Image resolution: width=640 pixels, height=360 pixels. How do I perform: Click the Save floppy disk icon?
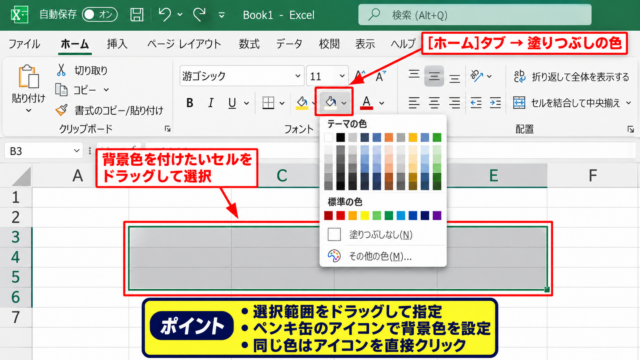click(x=137, y=15)
